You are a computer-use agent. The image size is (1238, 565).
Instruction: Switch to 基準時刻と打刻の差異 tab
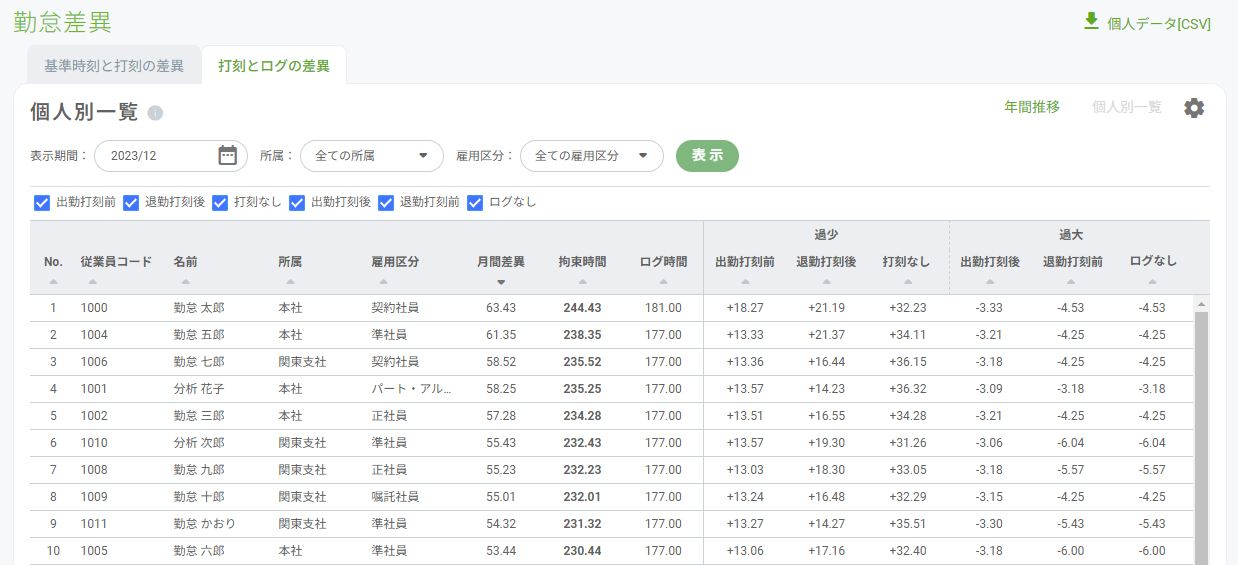coord(114,66)
